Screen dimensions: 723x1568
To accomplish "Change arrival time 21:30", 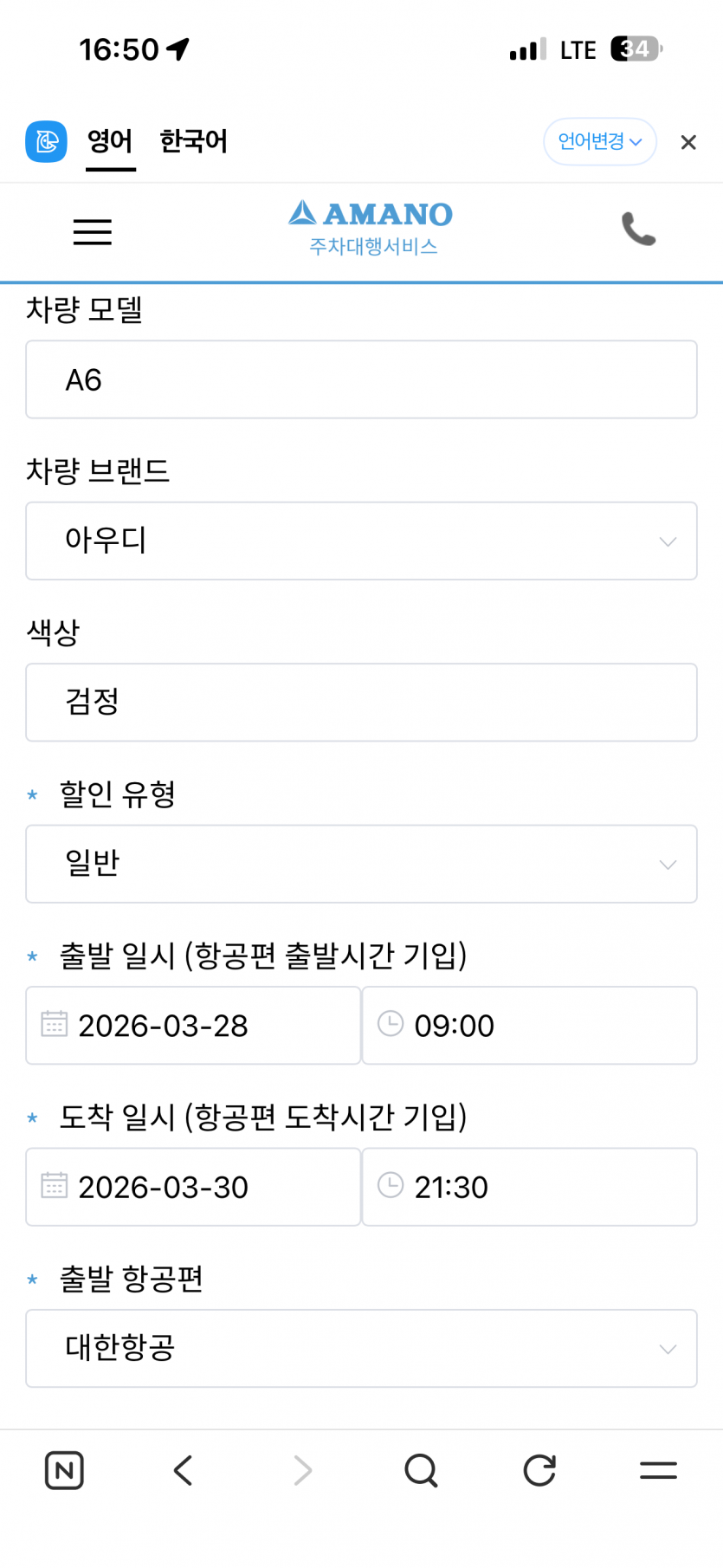I will 529,1187.
